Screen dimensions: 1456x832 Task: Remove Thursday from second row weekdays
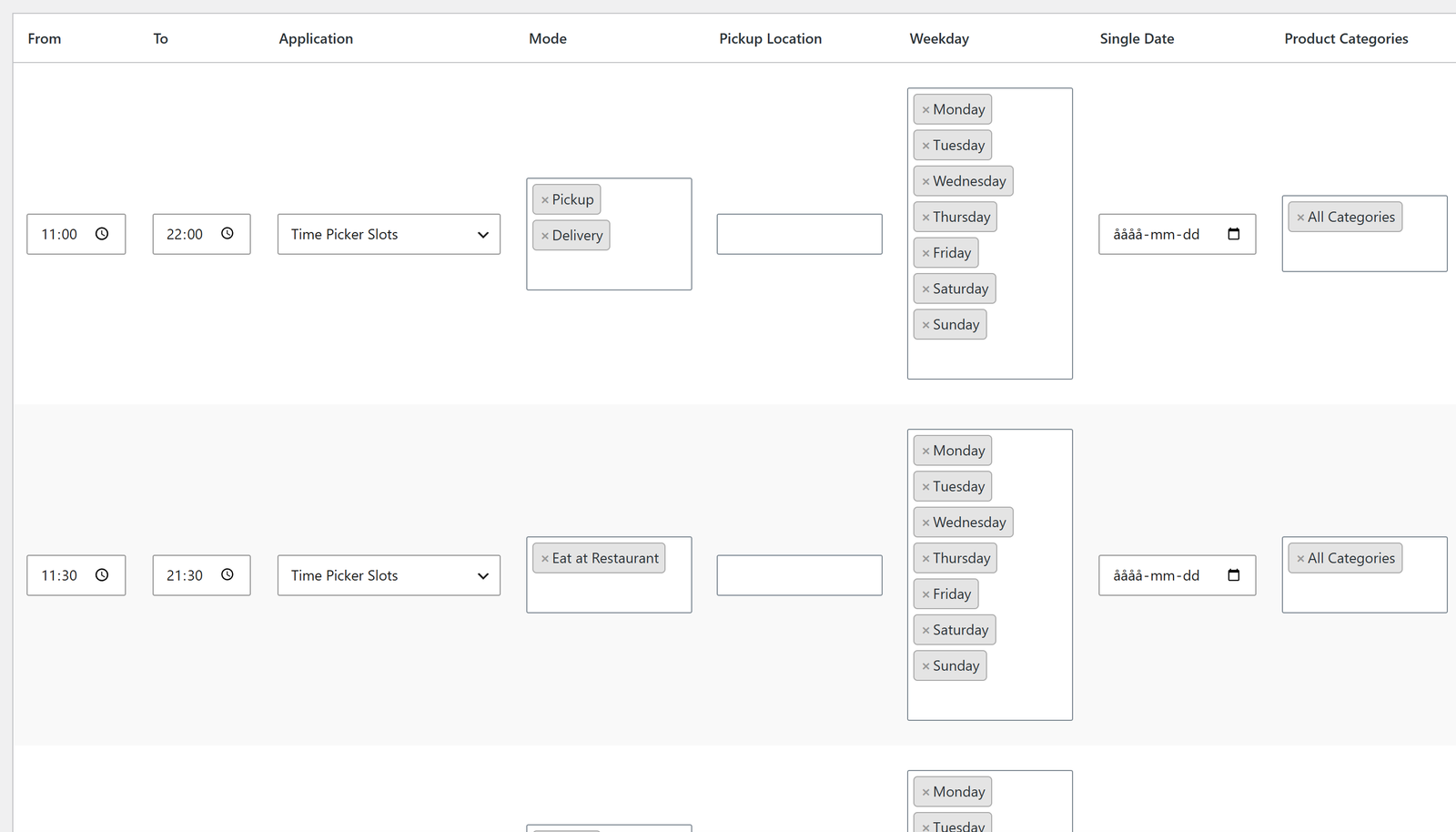tap(925, 559)
